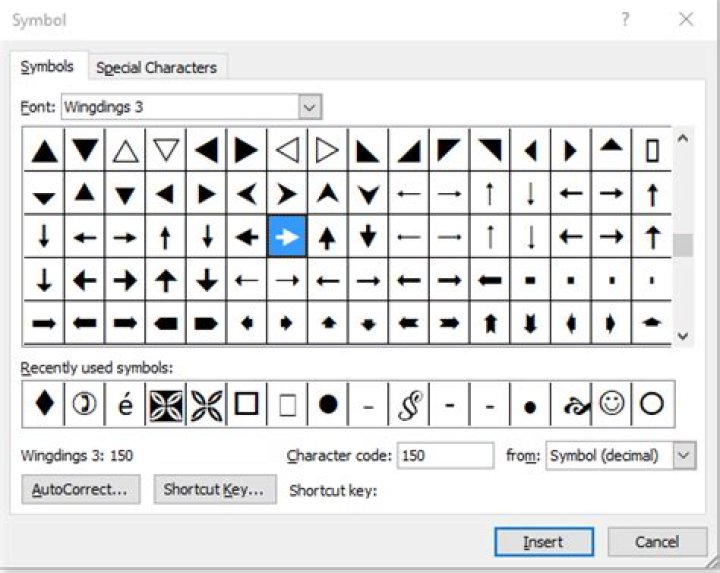Select the hollow right-pointing triangle symbol

coord(328,151)
